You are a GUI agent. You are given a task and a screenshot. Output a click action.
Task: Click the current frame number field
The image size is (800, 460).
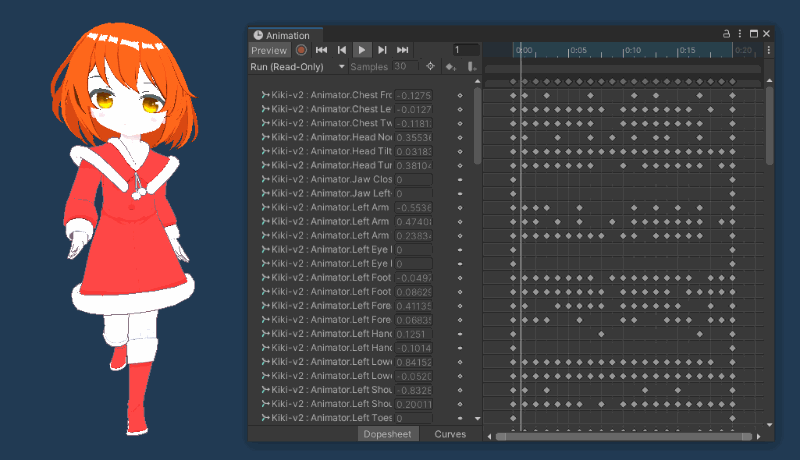466,50
